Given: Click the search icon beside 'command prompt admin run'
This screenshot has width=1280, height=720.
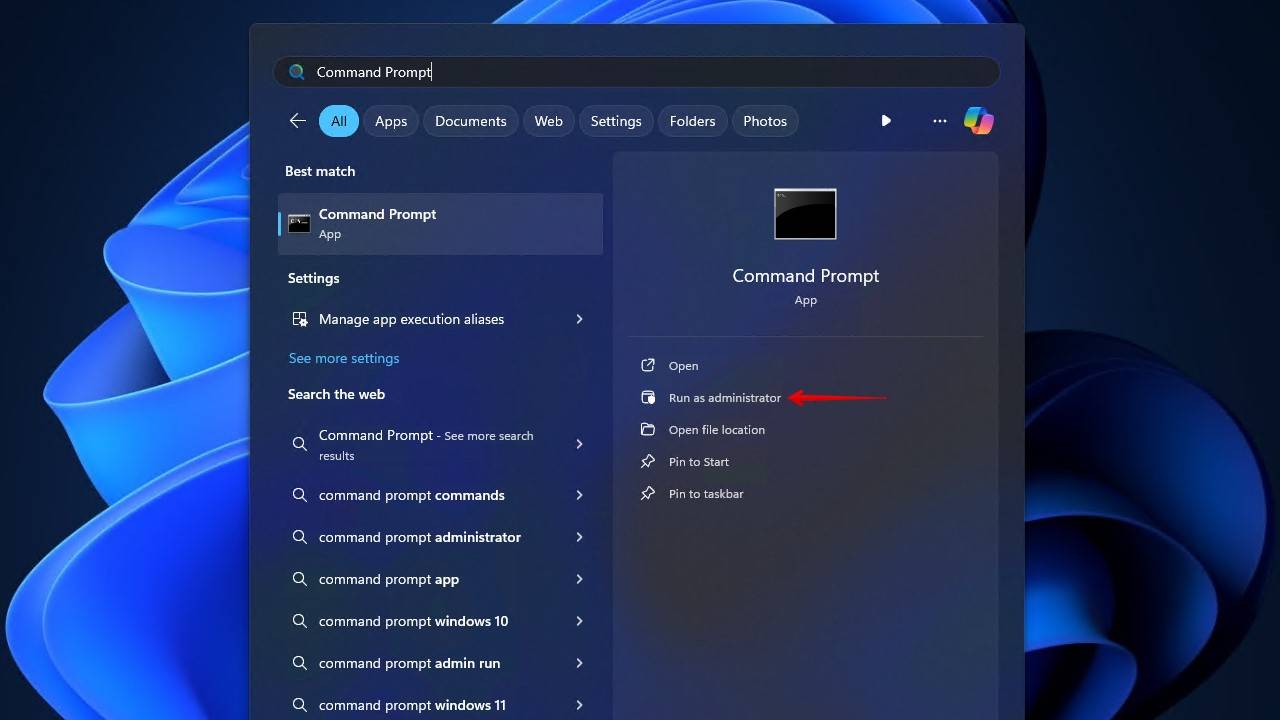Looking at the screenshot, I should click(x=299, y=663).
